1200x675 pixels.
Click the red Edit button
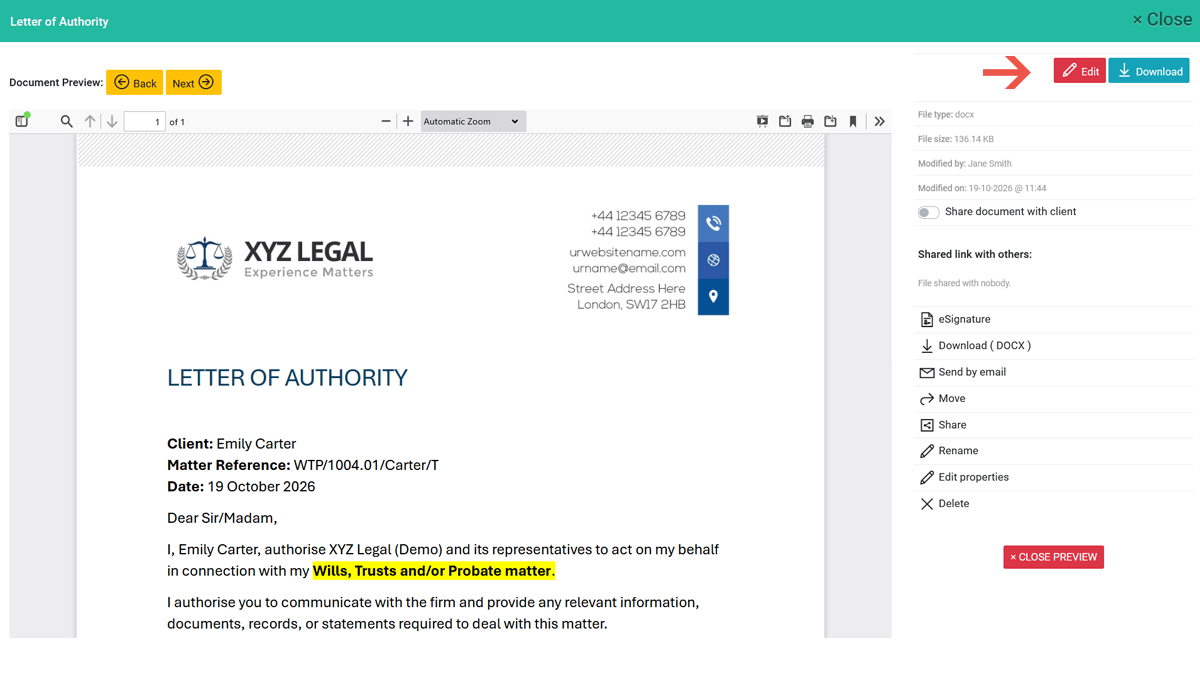click(1080, 71)
